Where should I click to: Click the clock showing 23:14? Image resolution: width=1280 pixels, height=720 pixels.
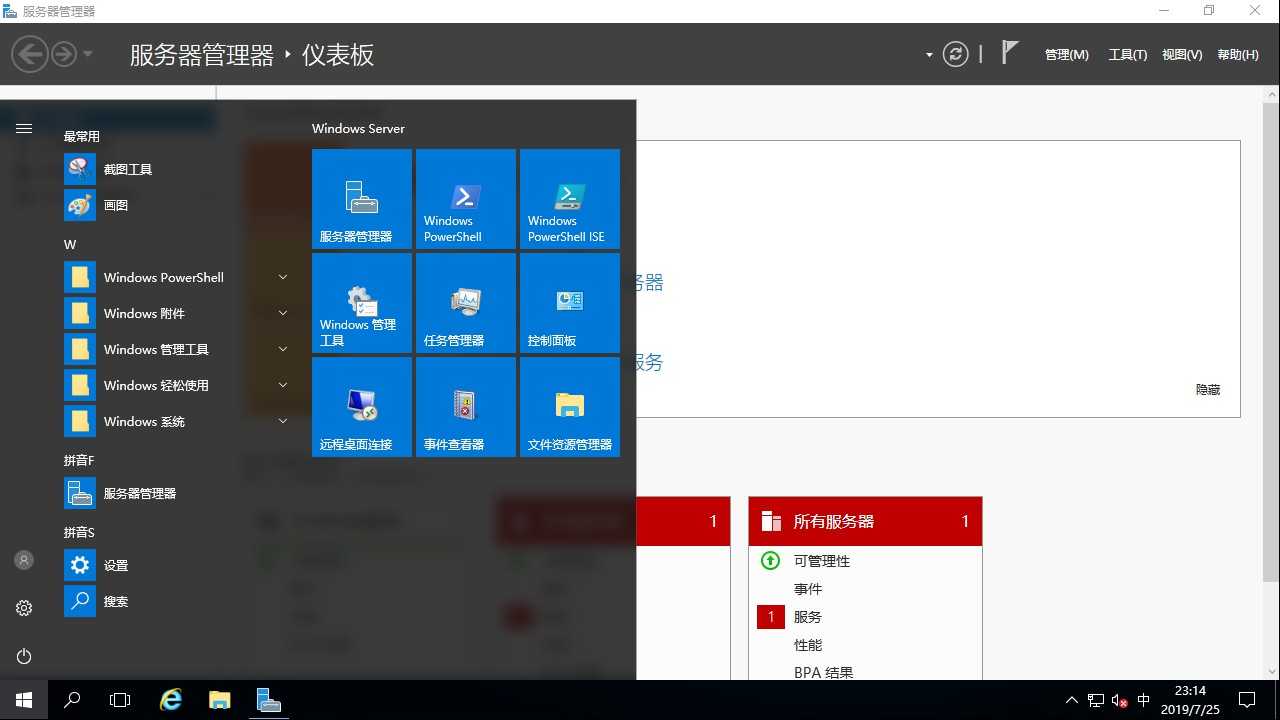[x=1190, y=700]
